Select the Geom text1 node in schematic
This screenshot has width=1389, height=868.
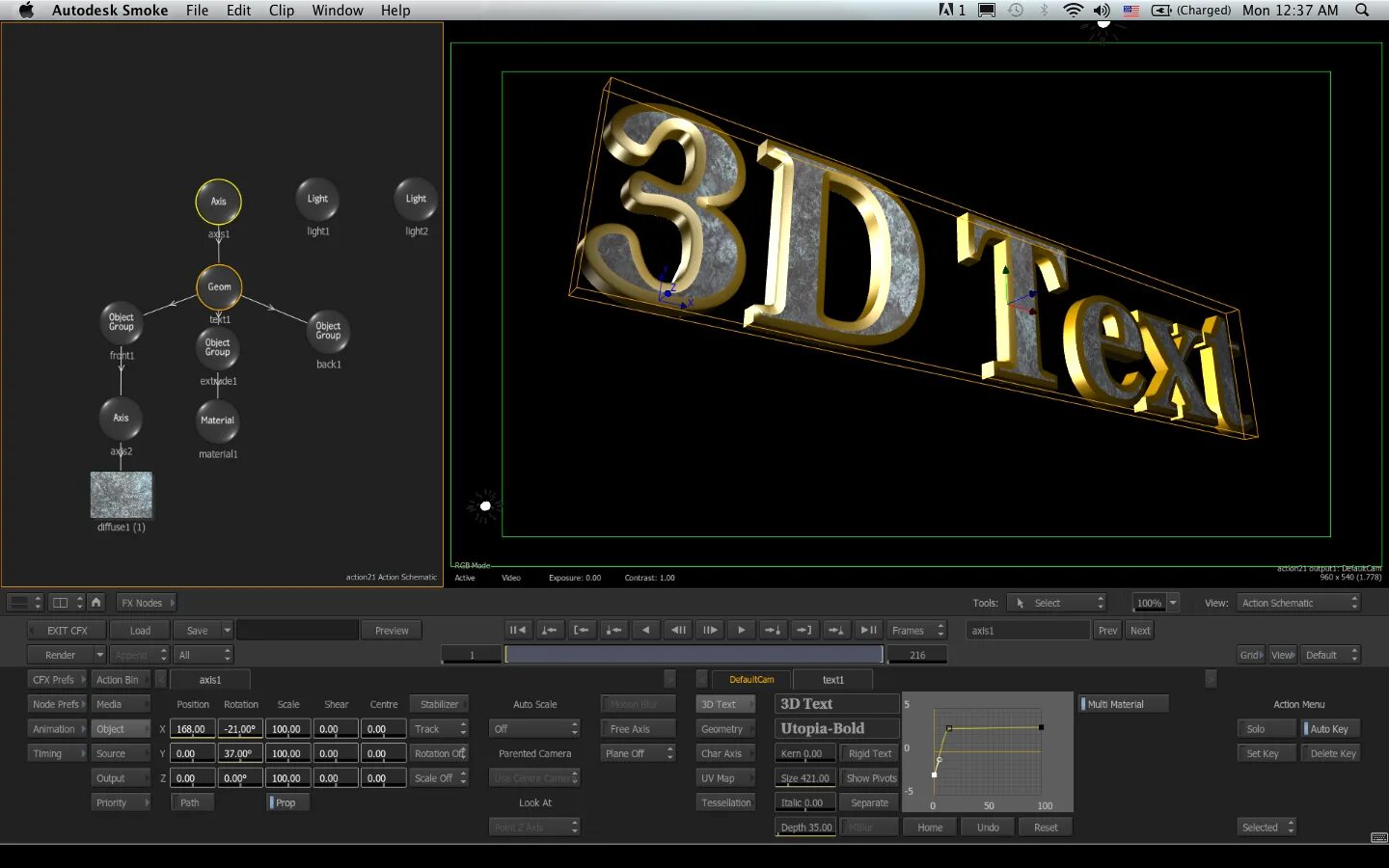pos(219,286)
